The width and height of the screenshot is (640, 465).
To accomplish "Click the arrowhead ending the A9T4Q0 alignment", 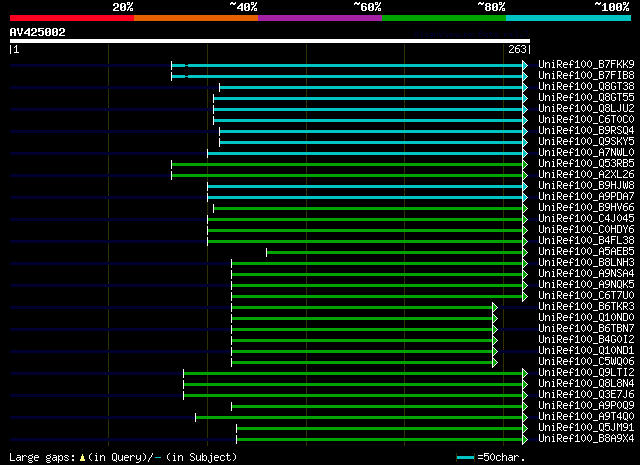I will point(525,418).
